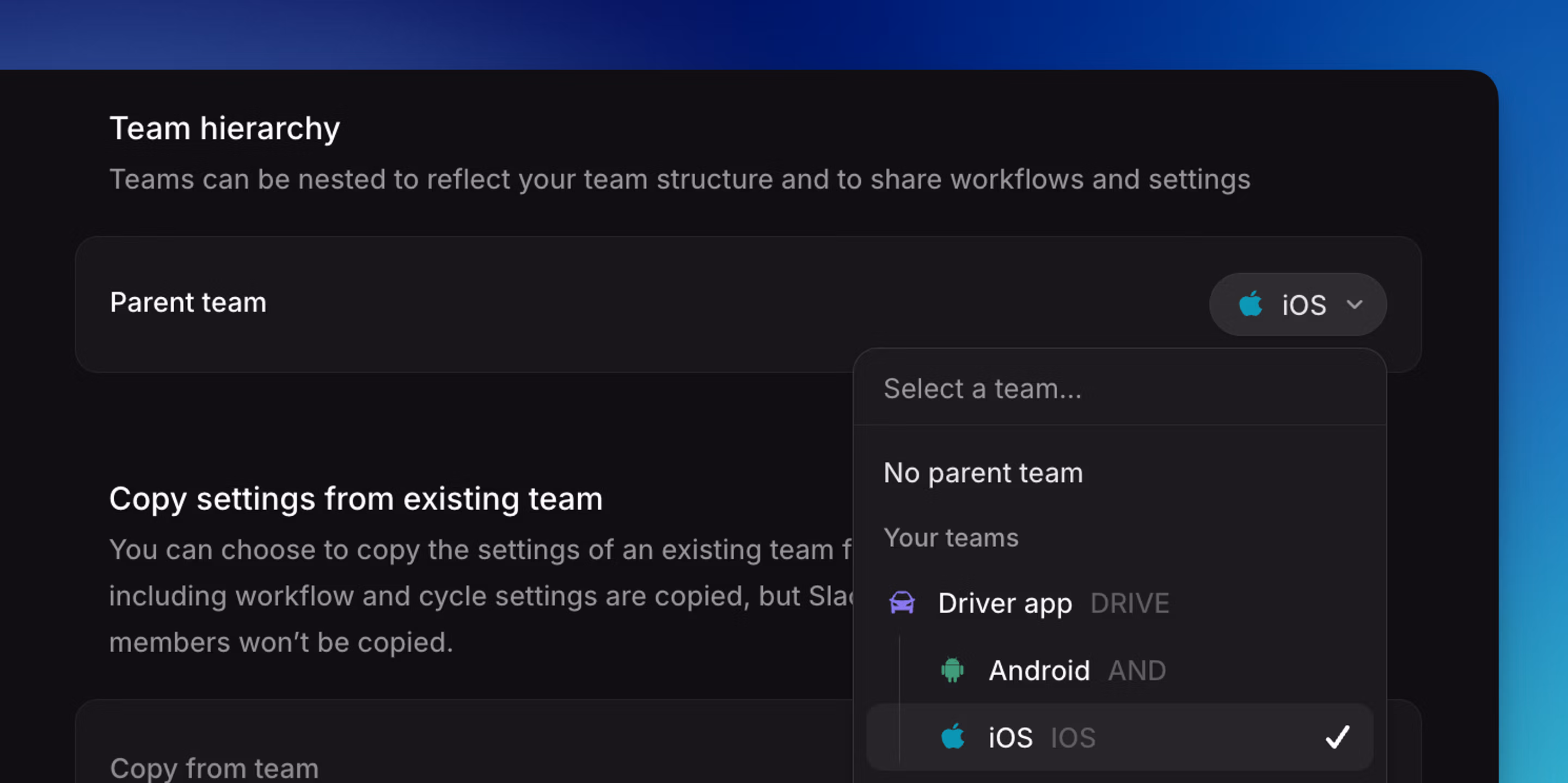1568x783 pixels.
Task: Choose the Driver app team from the list
Action: point(1005,603)
